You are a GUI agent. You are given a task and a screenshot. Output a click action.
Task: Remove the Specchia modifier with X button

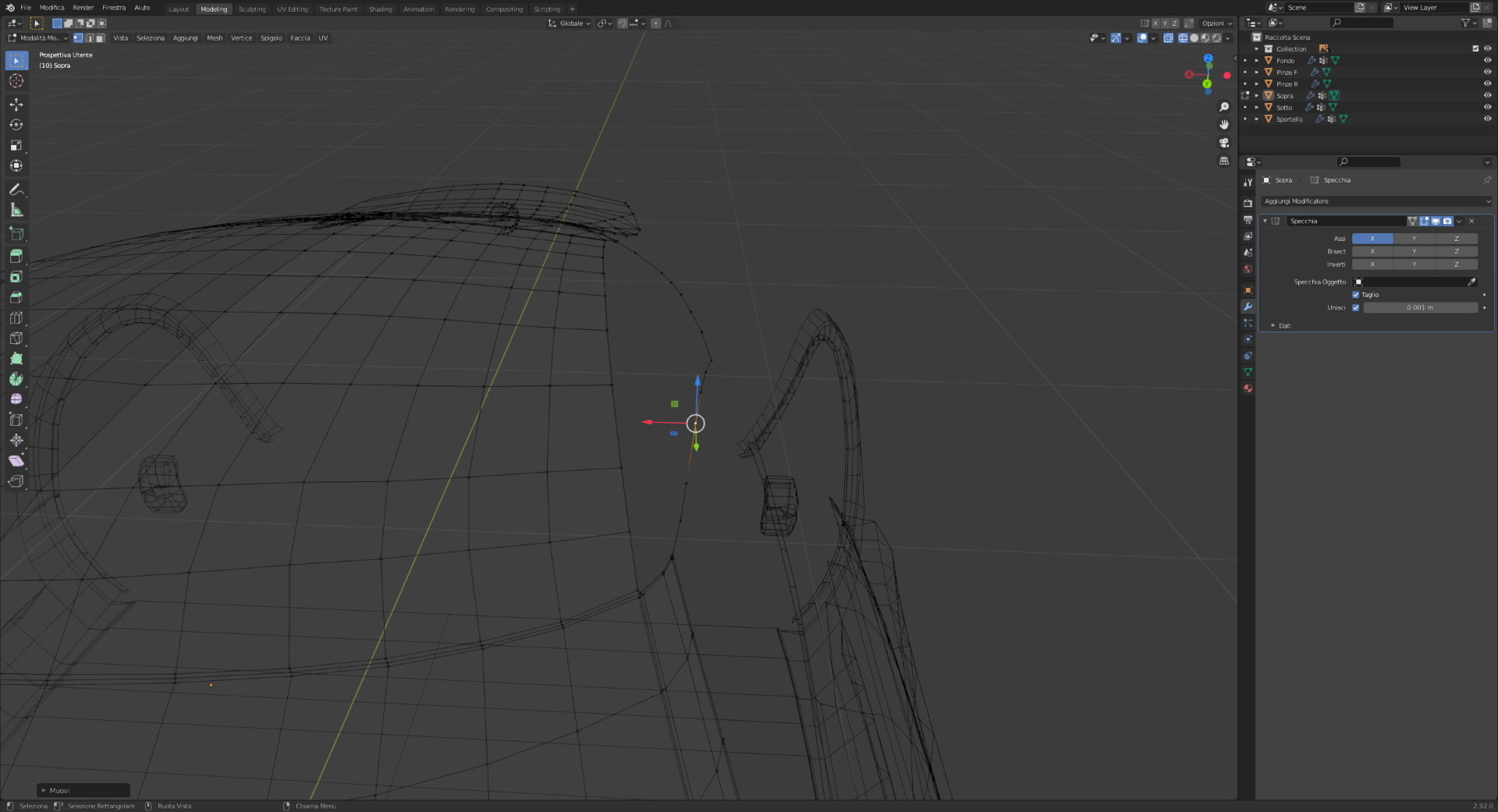[x=1471, y=221]
